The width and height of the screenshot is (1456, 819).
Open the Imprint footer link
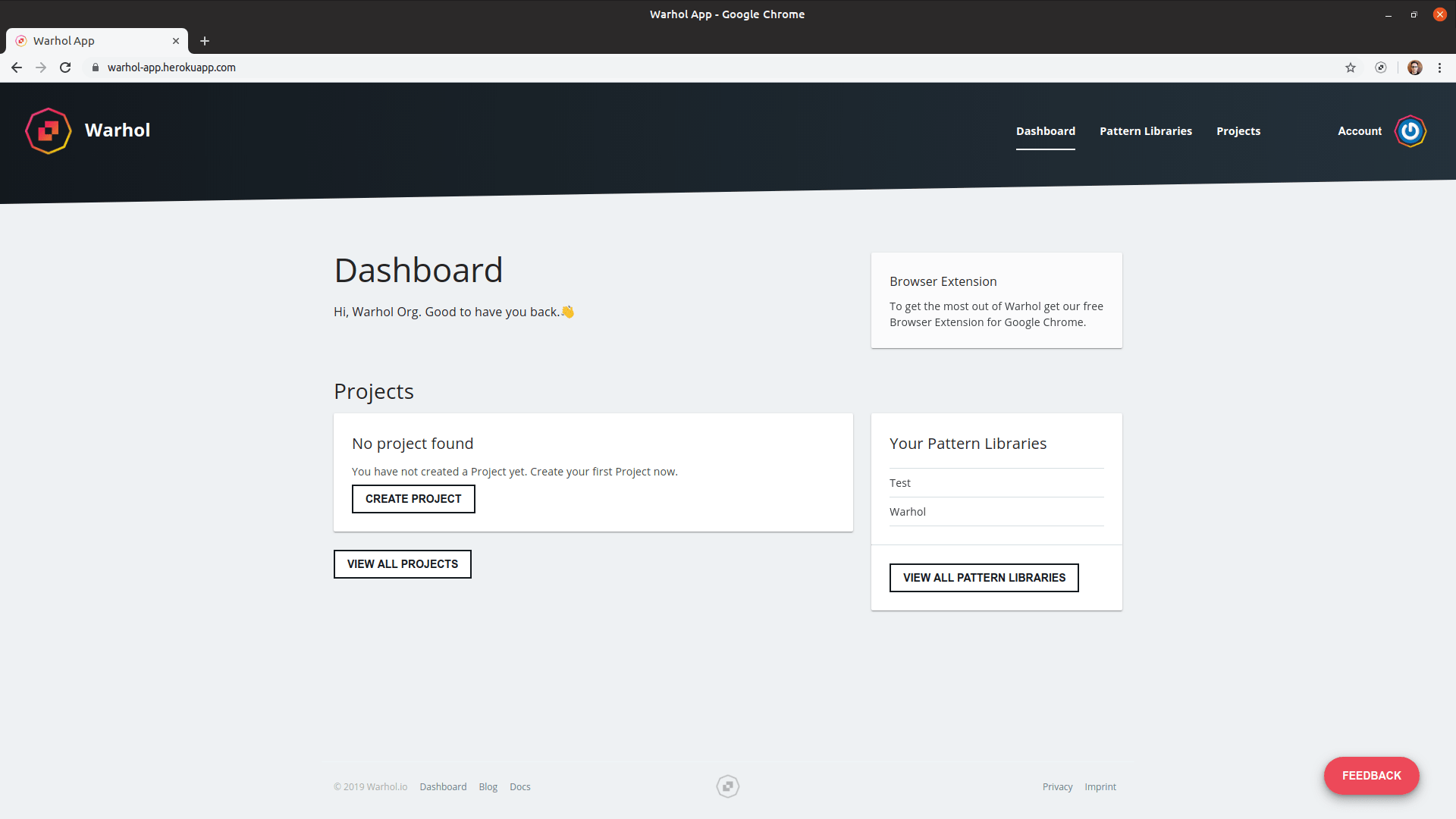click(1100, 787)
